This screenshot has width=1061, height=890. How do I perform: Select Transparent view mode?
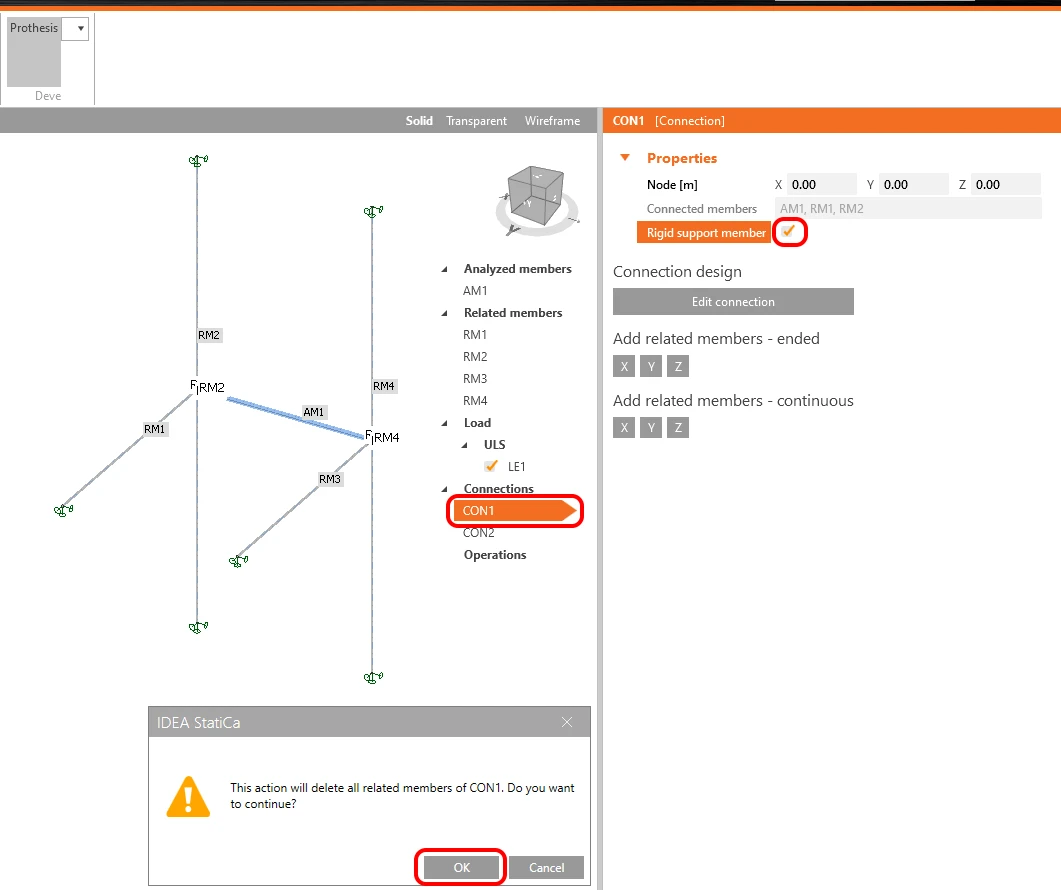click(x=476, y=120)
